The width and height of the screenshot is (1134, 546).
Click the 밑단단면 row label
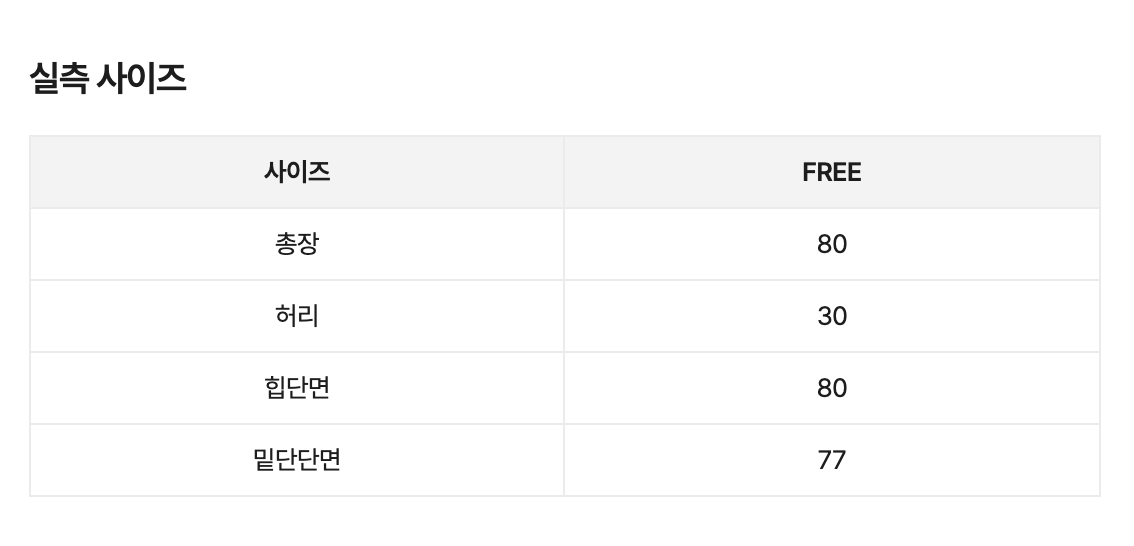[x=297, y=460]
